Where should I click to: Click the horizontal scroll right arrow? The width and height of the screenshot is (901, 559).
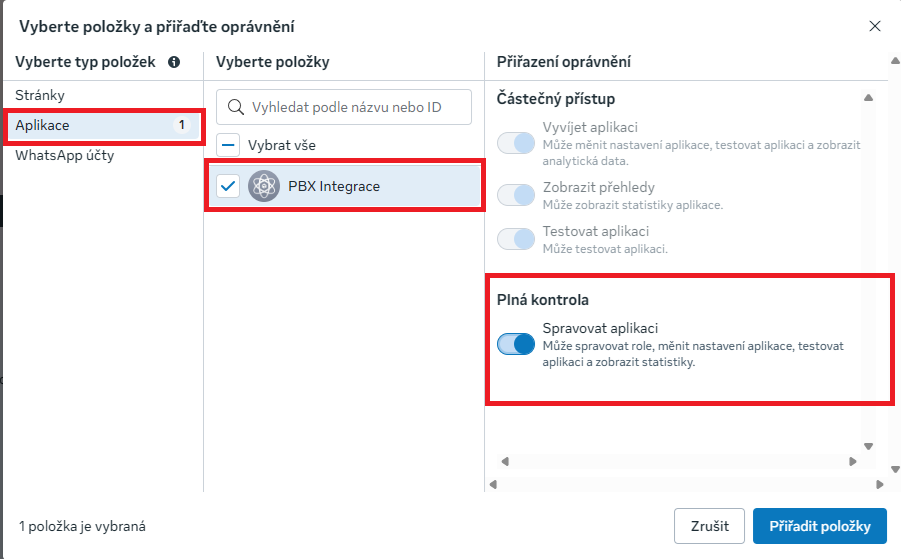[x=853, y=461]
